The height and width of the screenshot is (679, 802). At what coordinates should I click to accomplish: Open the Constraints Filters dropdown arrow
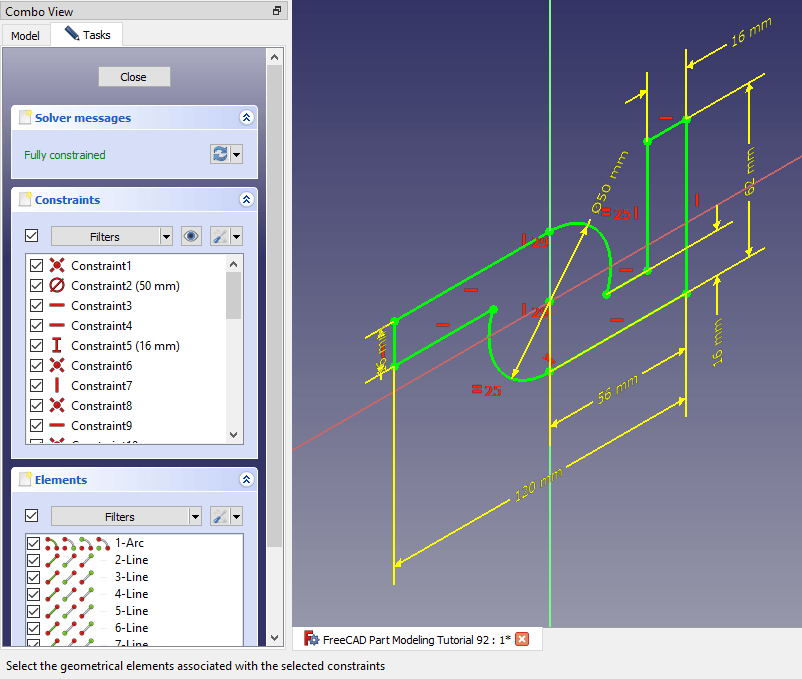tap(166, 237)
